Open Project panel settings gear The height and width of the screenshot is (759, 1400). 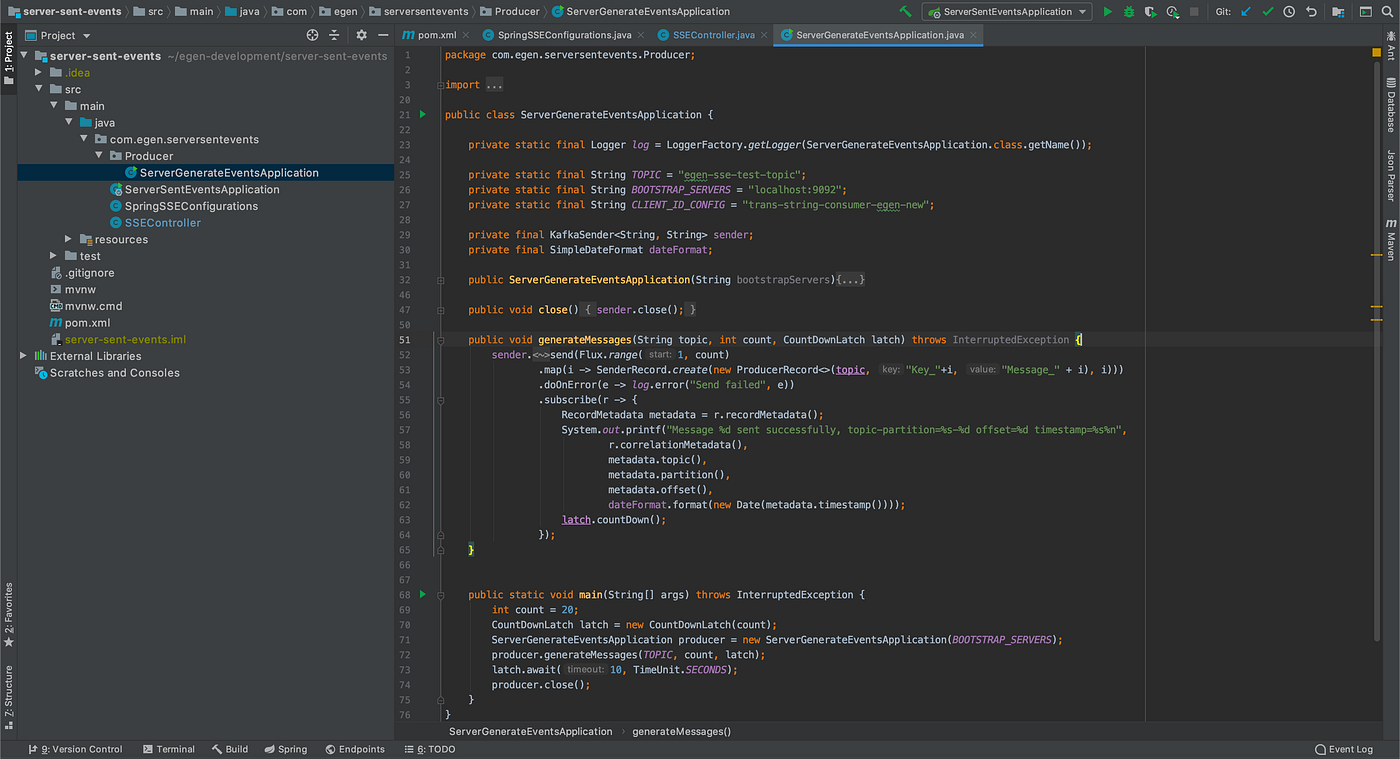click(x=360, y=33)
